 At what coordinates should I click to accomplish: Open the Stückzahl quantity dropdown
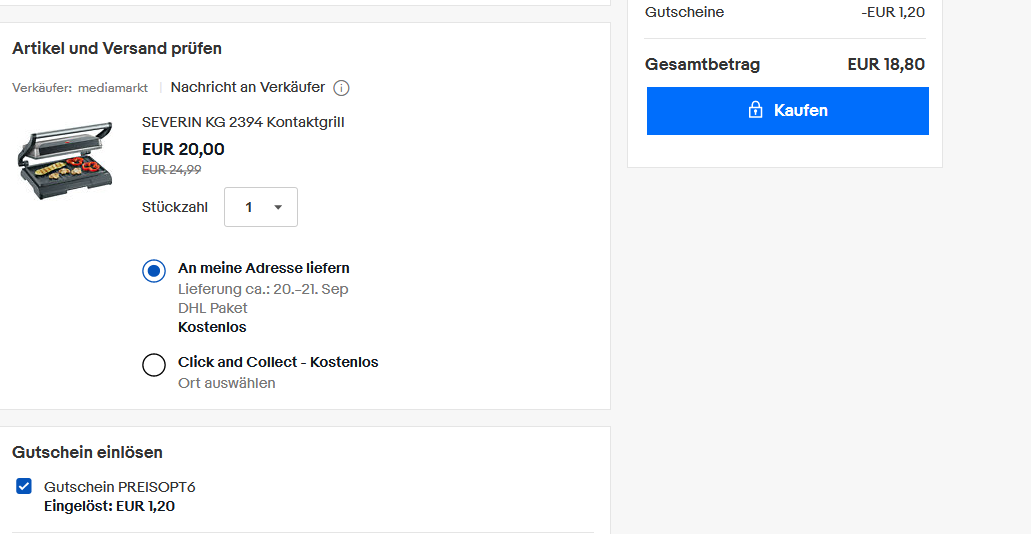[260, 207]
